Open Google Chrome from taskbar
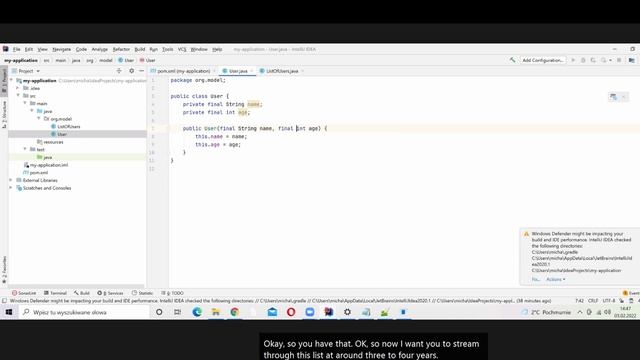Image resolution: width=640 pixels, height=360 pixels. point(235,312)
